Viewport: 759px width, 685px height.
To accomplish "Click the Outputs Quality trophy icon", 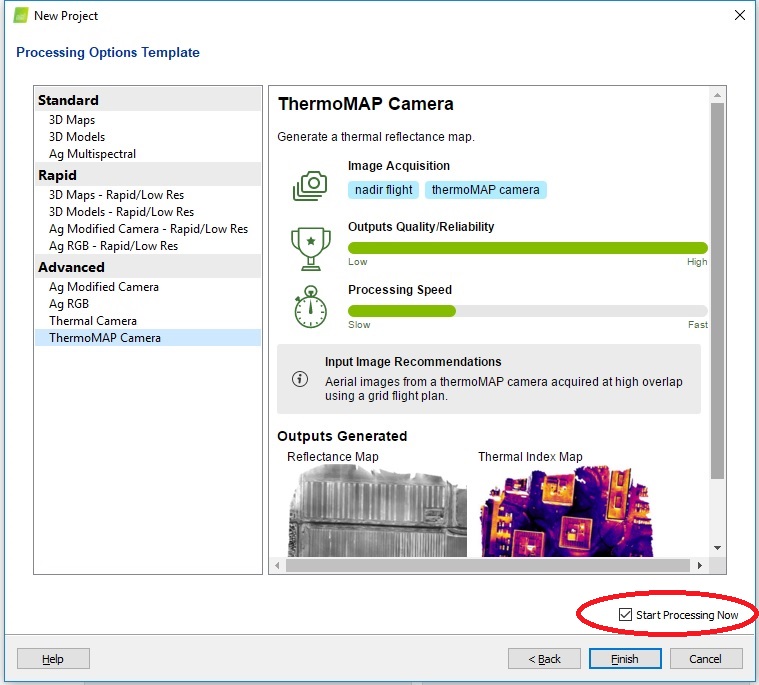I will coord(311,249).
